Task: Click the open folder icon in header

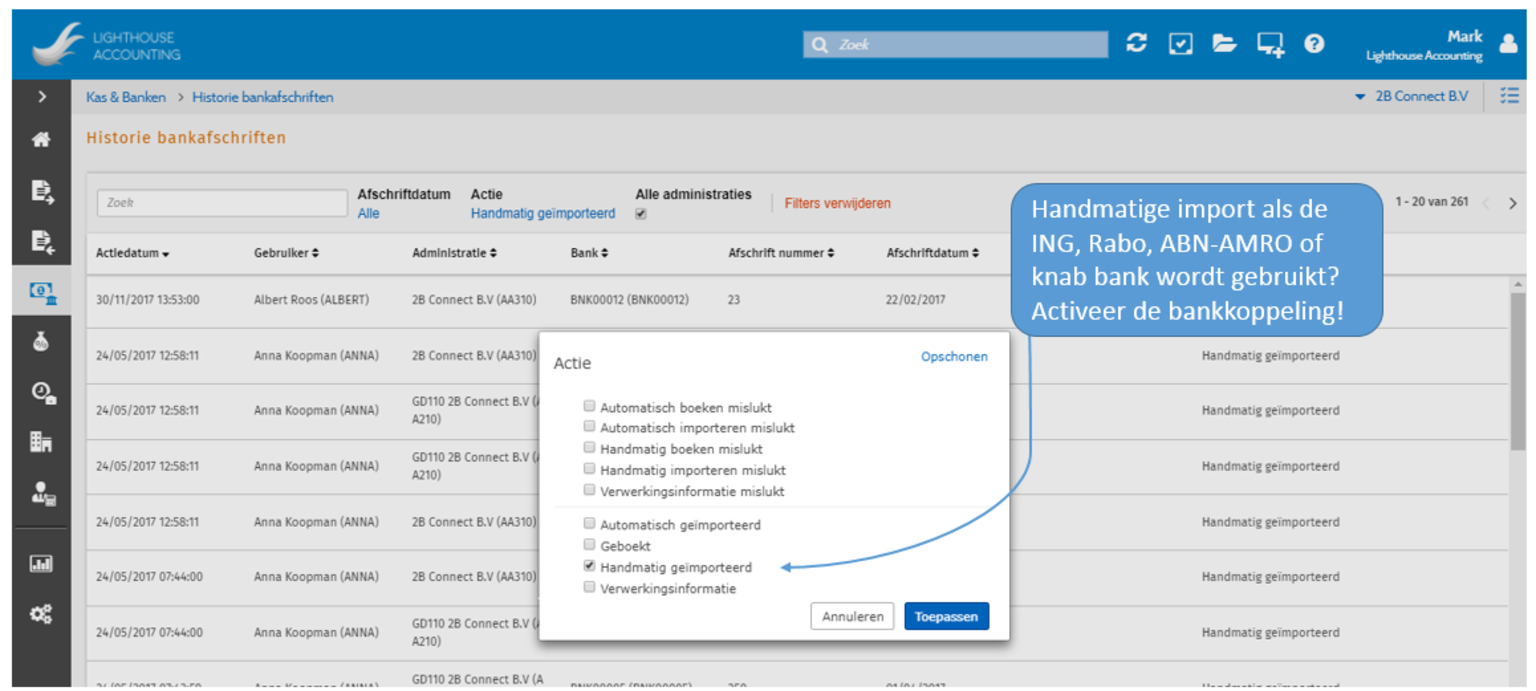Action: coord(1224,44)
